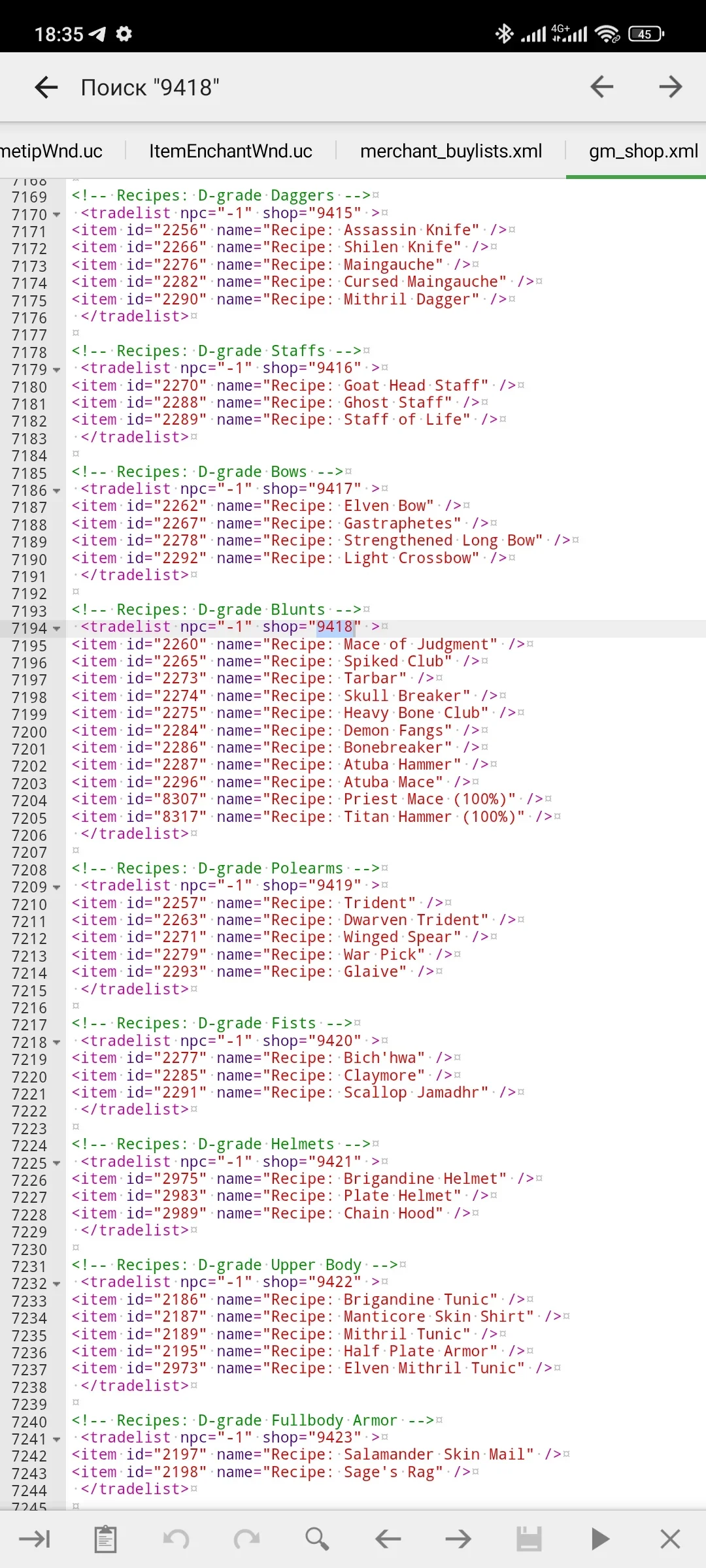Open Bluetooth status icon in the status bar
Image resolution: width=706 pixels, height=1568 pixels.
tap(504, 33)
